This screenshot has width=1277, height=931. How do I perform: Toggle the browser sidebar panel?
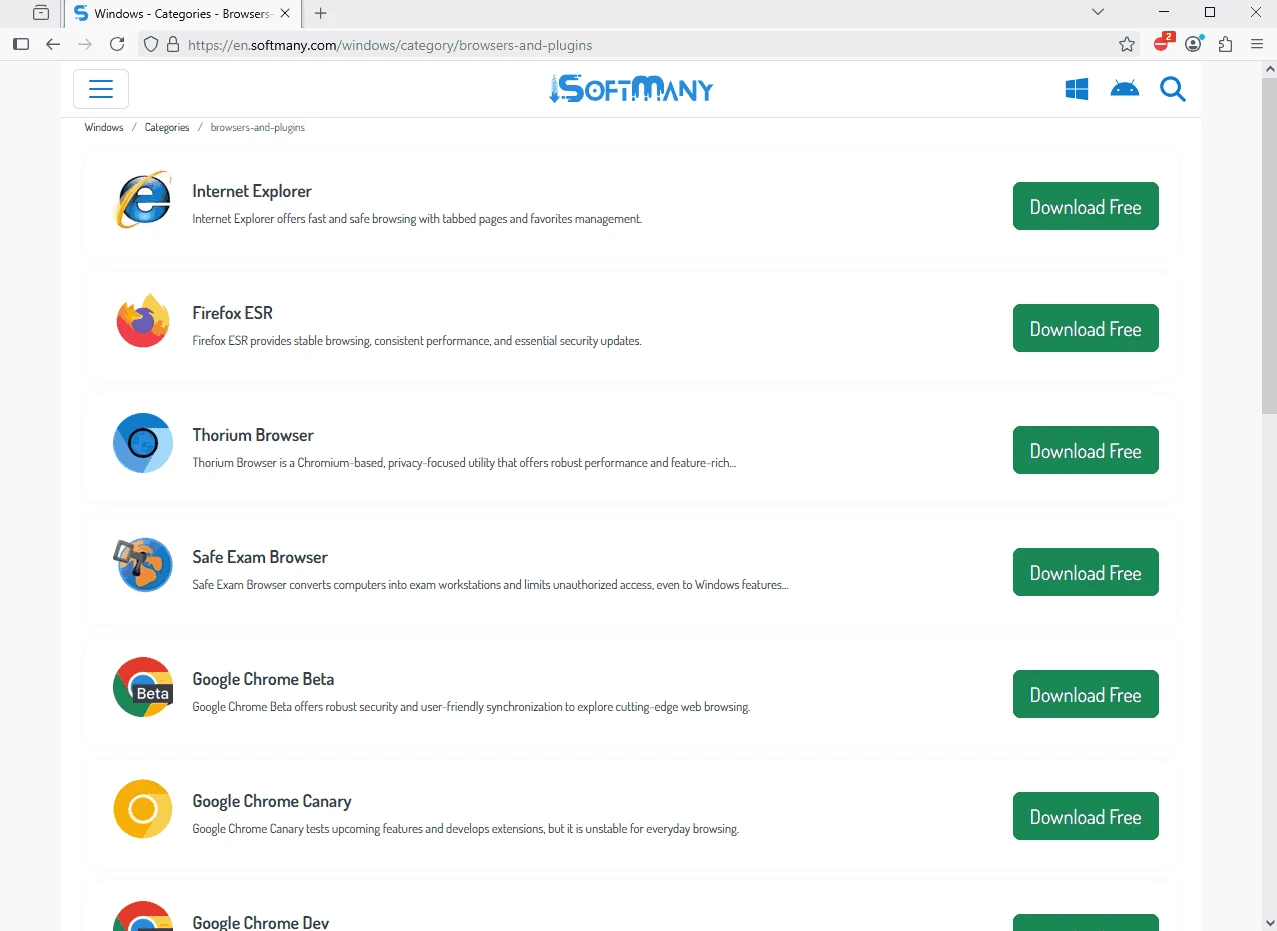(21, 44)
